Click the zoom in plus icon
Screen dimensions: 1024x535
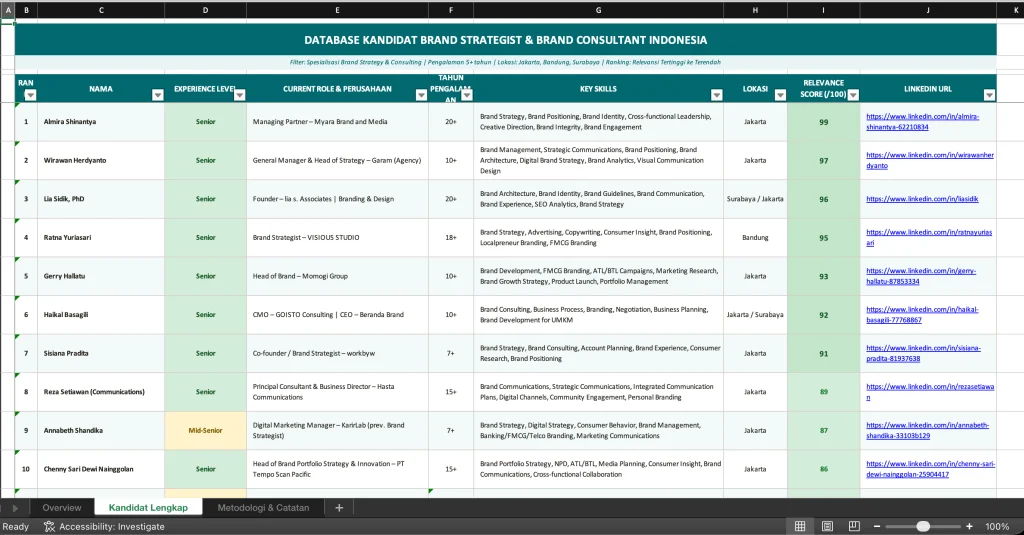click(968, 526)
